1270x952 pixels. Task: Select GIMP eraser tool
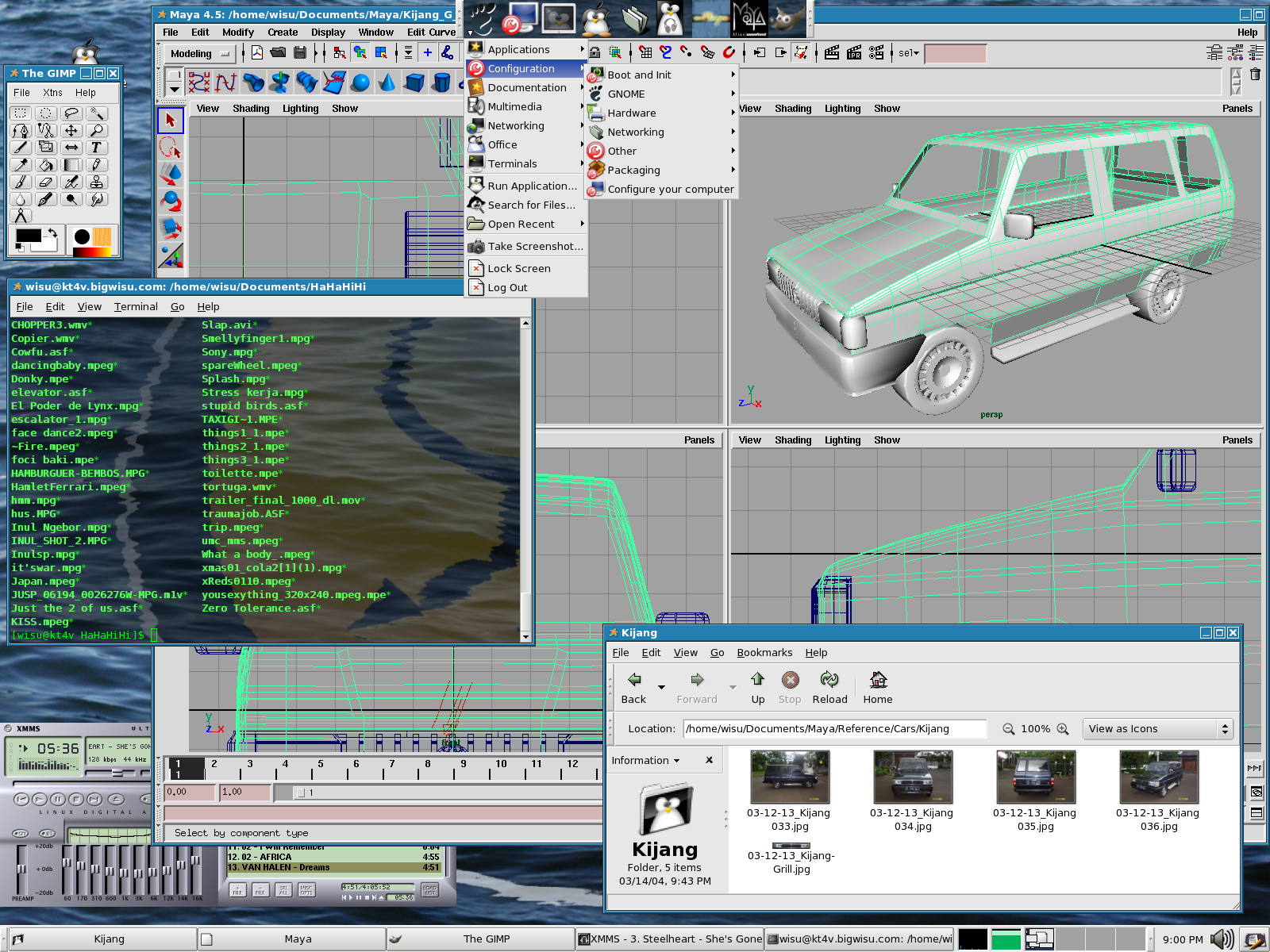[46, 182]
